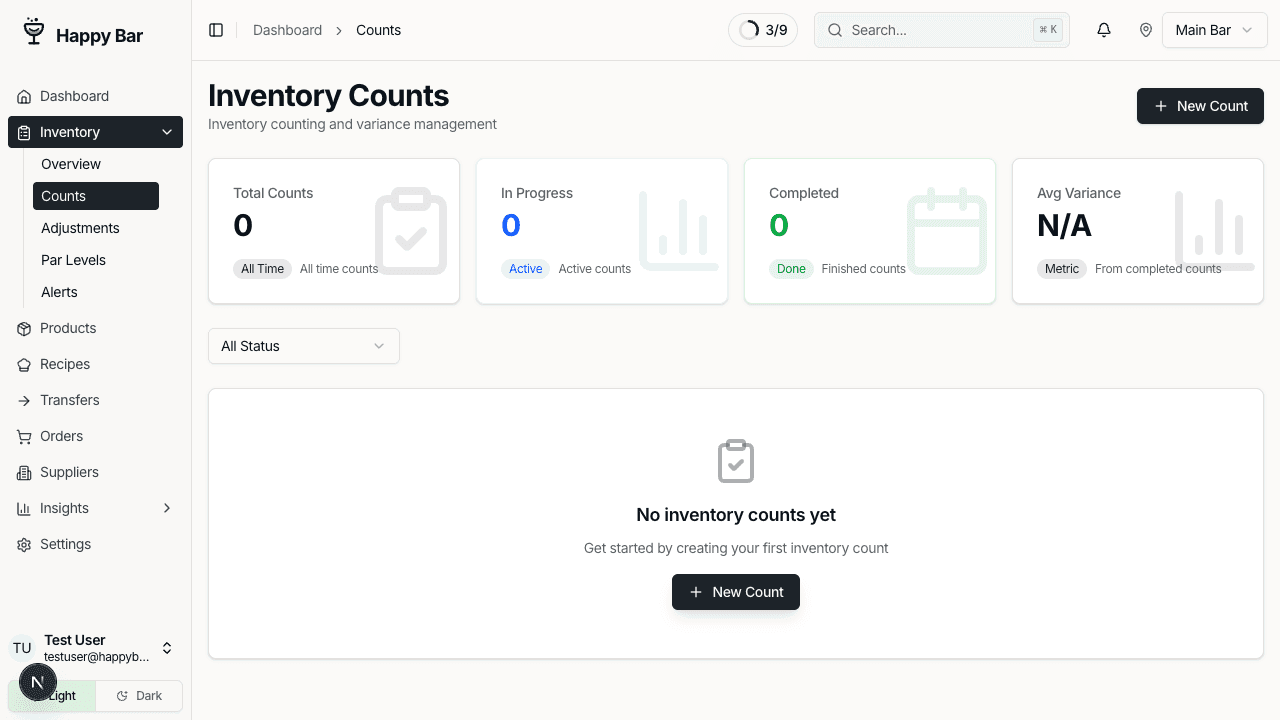Click the Happy Bar logo icon
Screen dimensions: 1280x720
(33, 30)
